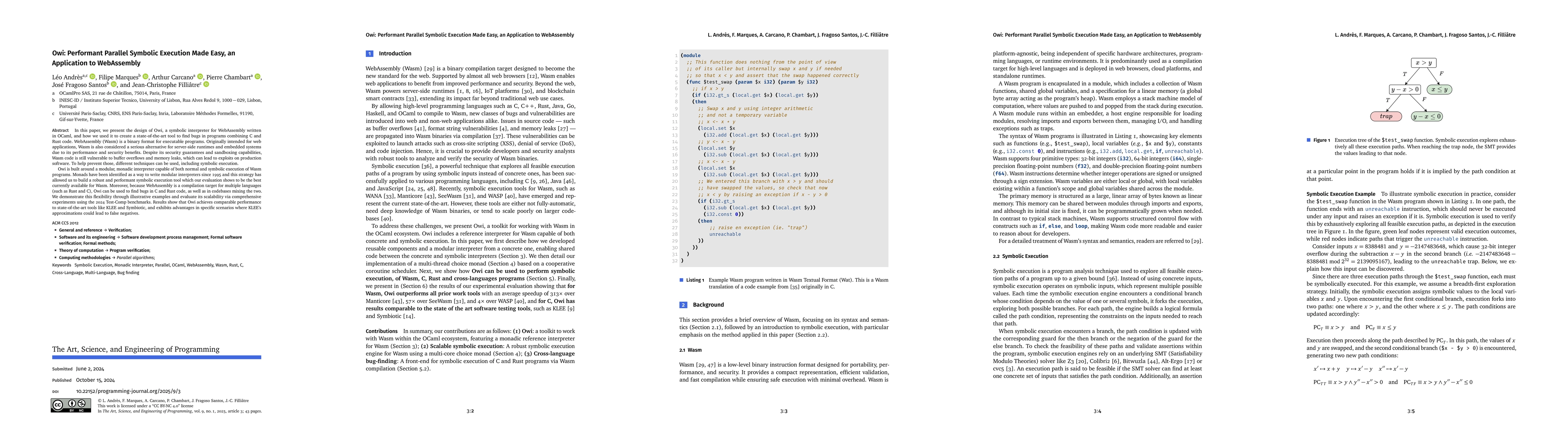The width and height of the screenshot is (1568, 444).
Task: Click the 'Listing 1' caption label
Action: 695,280
